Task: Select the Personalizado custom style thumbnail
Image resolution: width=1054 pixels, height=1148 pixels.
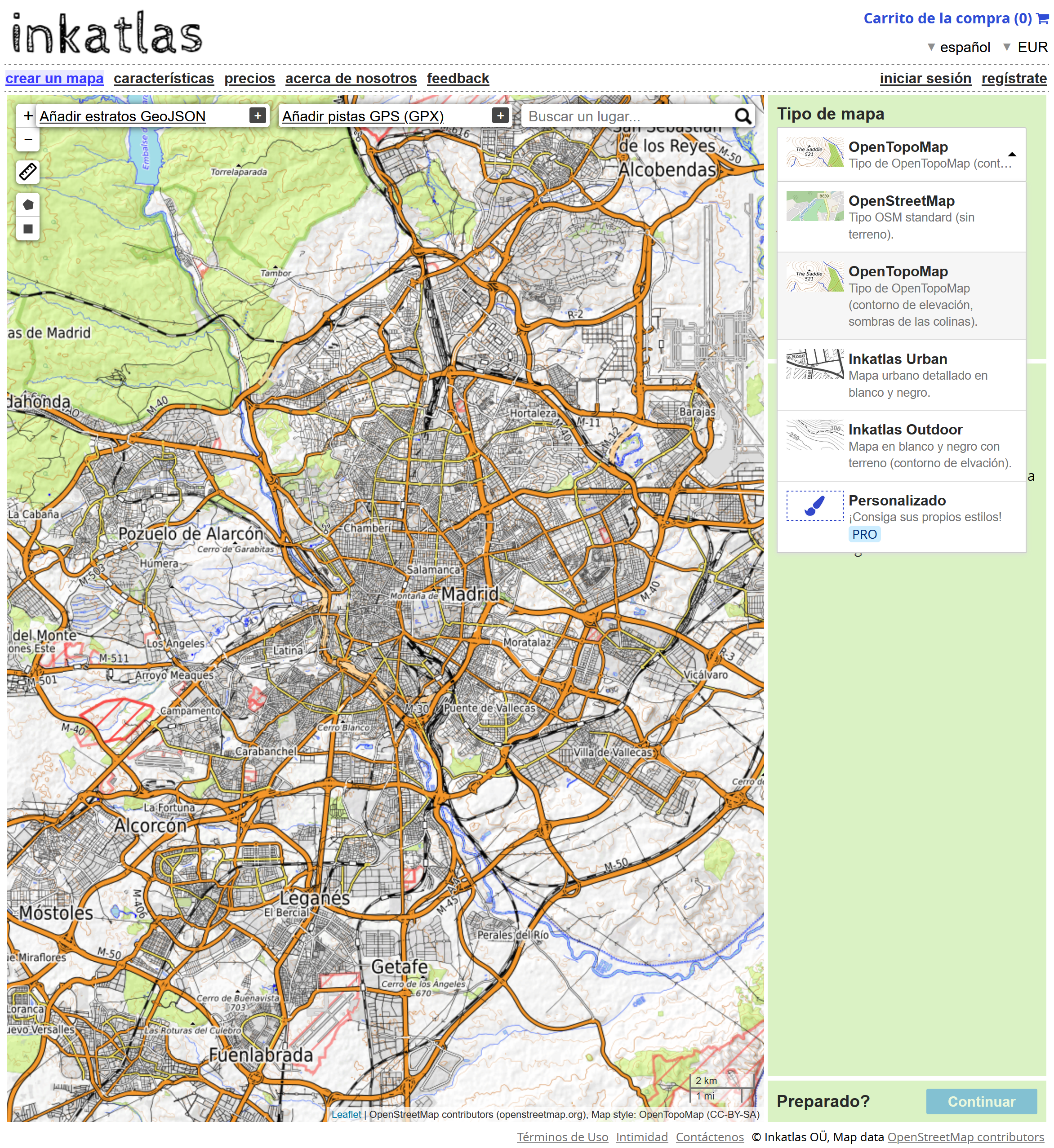Action: pos(814,505)
